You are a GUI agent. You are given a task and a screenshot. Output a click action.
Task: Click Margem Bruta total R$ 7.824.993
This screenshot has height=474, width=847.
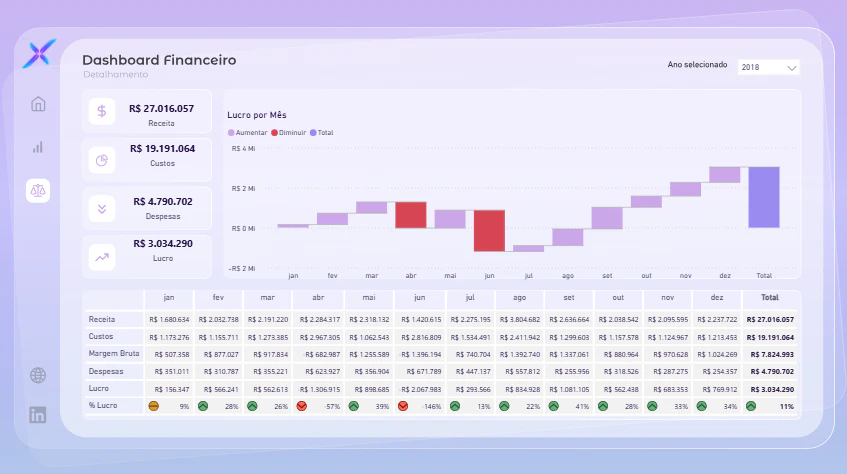(772, 355)
